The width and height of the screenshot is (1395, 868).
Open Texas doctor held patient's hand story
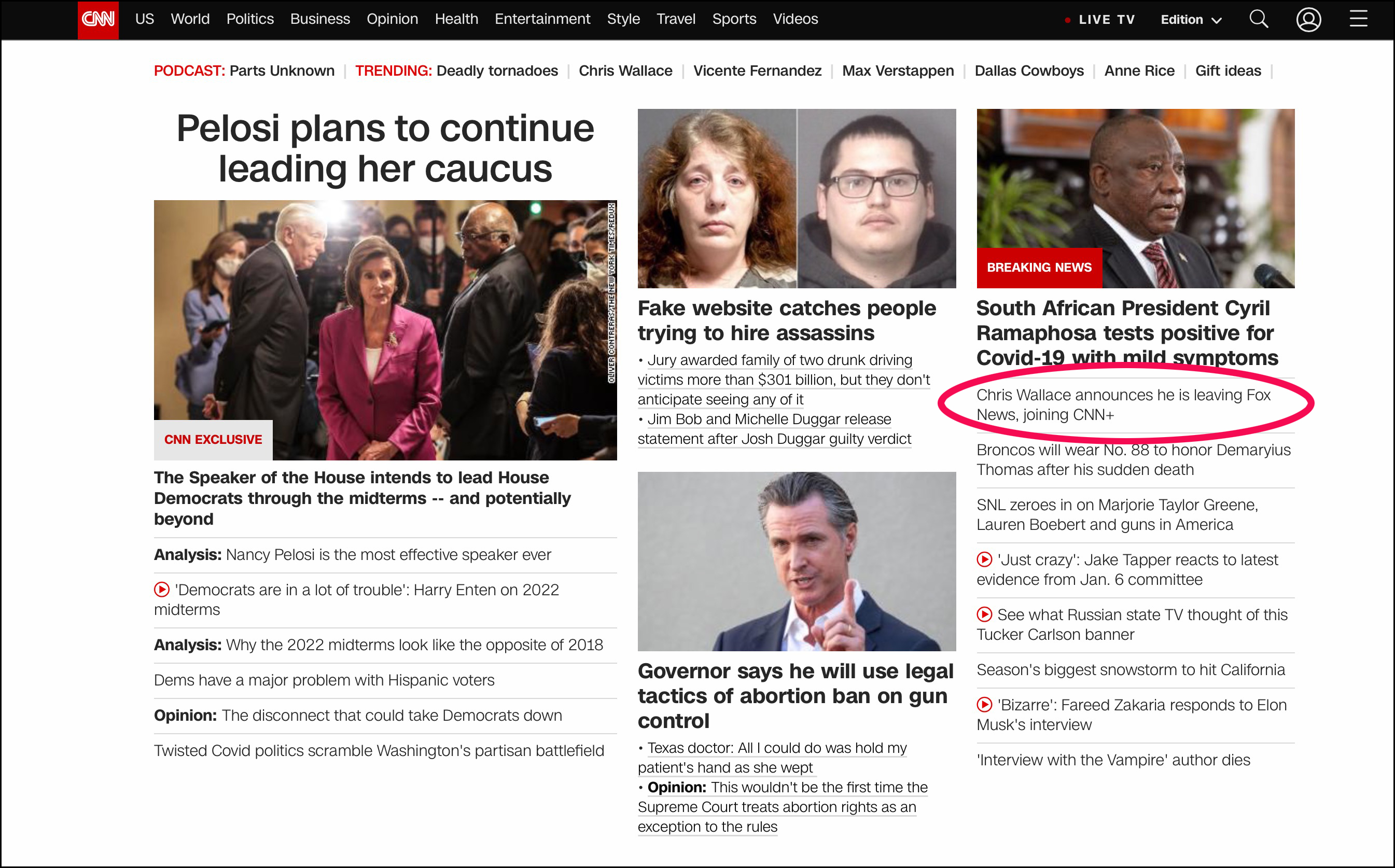tap(772, 758)
